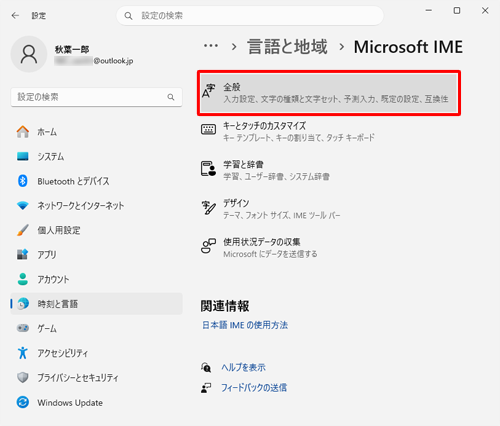Open ゲーム settings category
Image resolution: width=500 pixels, height=426 pixels.
click(97, 328)
